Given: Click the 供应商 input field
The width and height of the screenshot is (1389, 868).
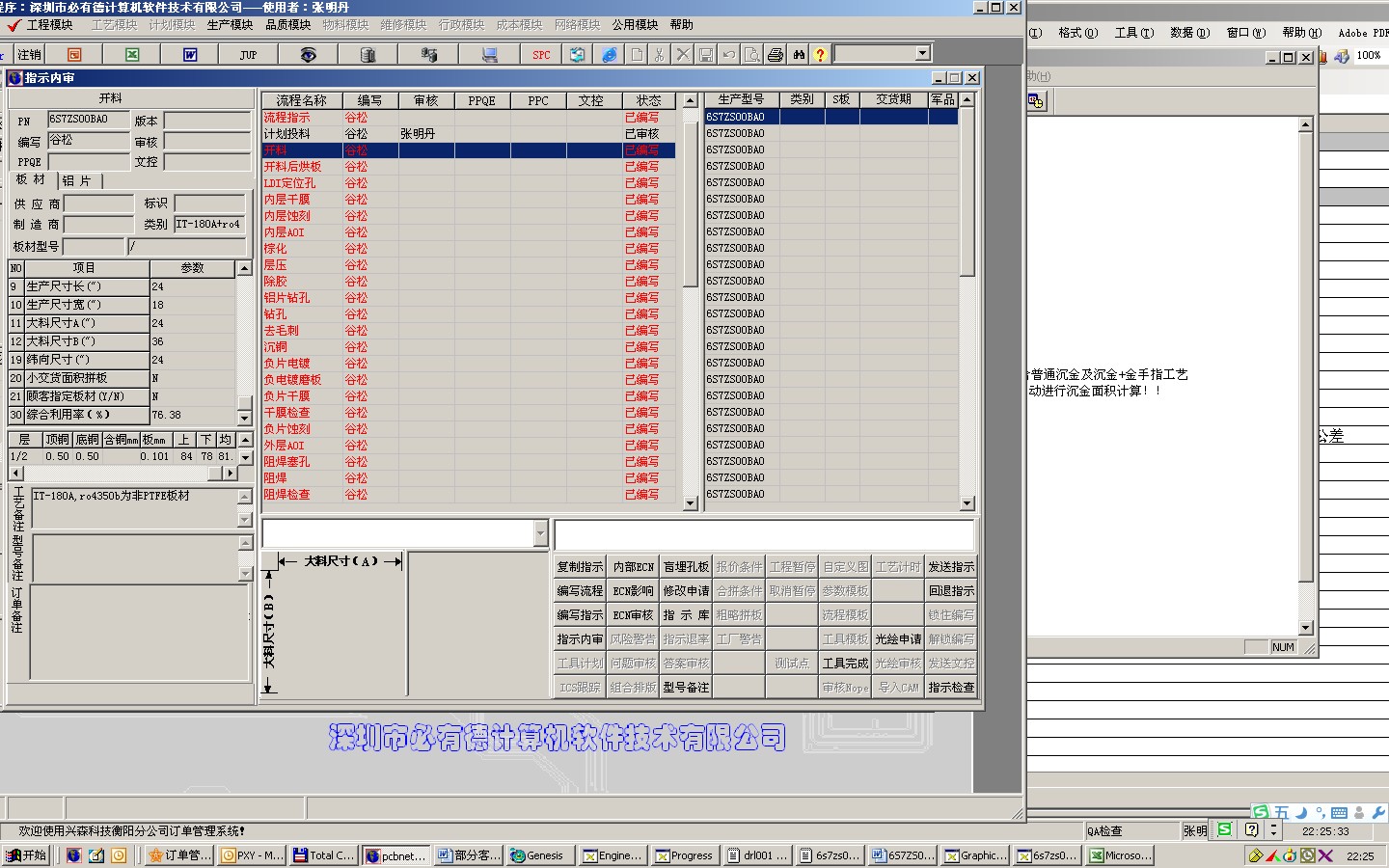Looking at the screenshot, I should [x=98, y=203].
